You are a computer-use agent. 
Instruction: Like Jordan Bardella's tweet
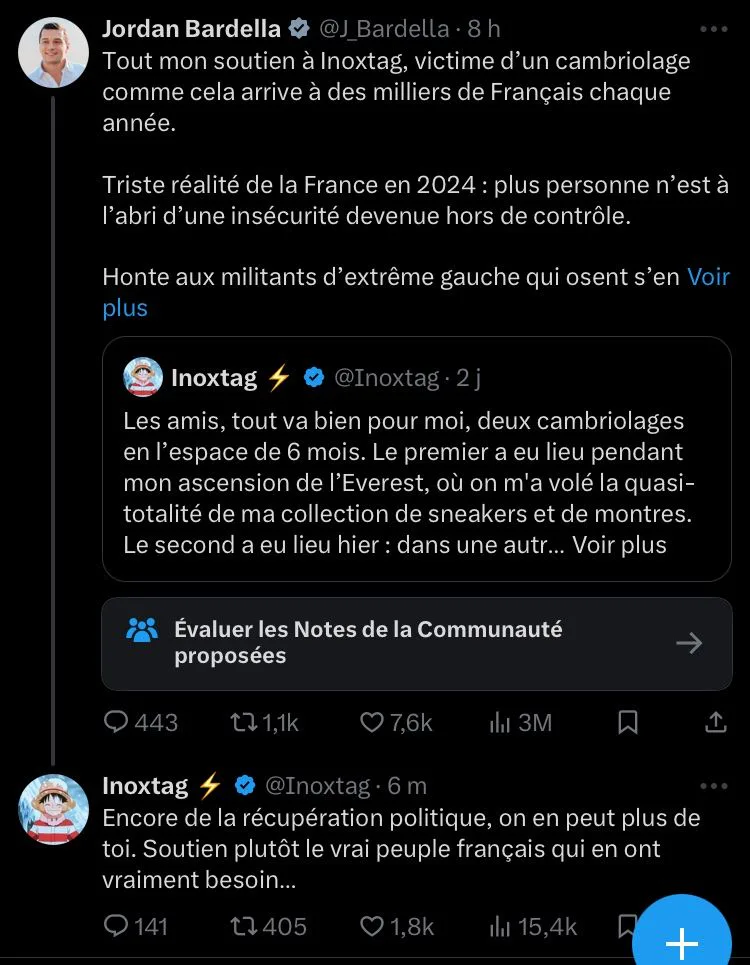click(x=396, y=722)
